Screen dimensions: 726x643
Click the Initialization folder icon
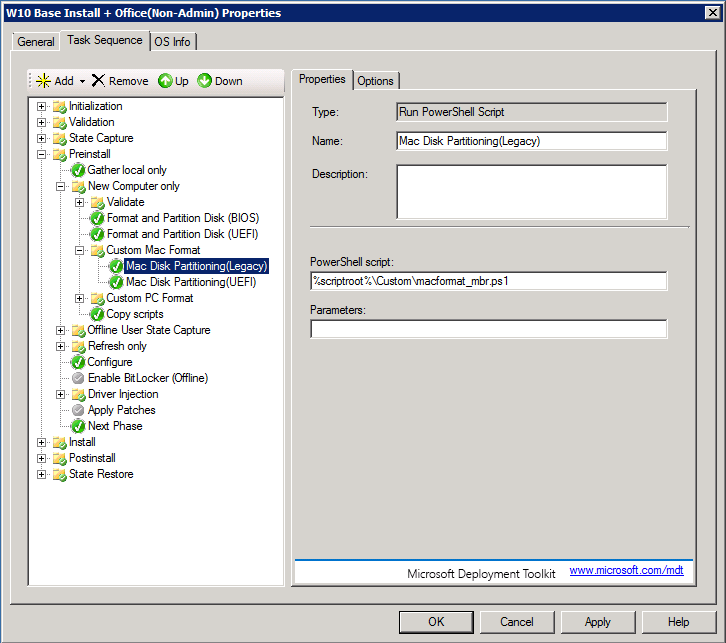(60, 106)
